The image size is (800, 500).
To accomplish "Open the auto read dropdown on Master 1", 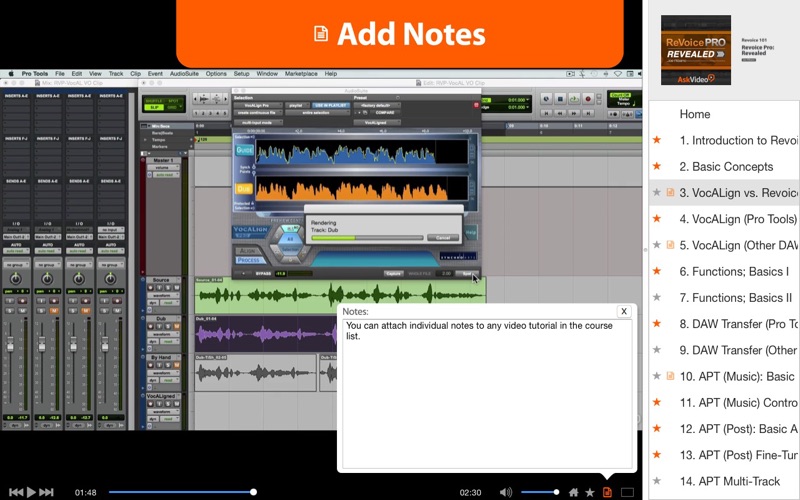I will click(x=165, y=174).
